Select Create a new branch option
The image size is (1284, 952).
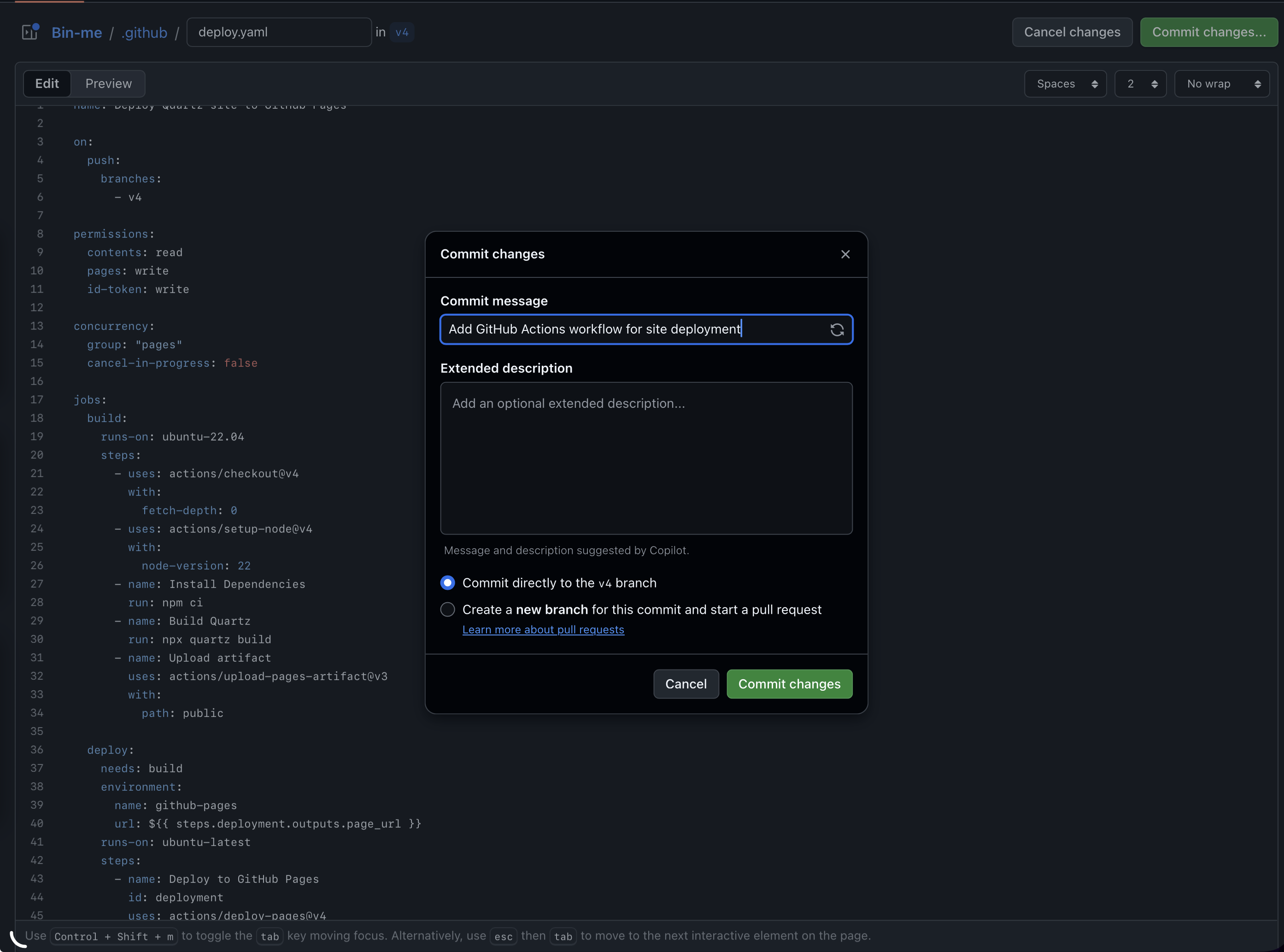click(x=448, y=609)
